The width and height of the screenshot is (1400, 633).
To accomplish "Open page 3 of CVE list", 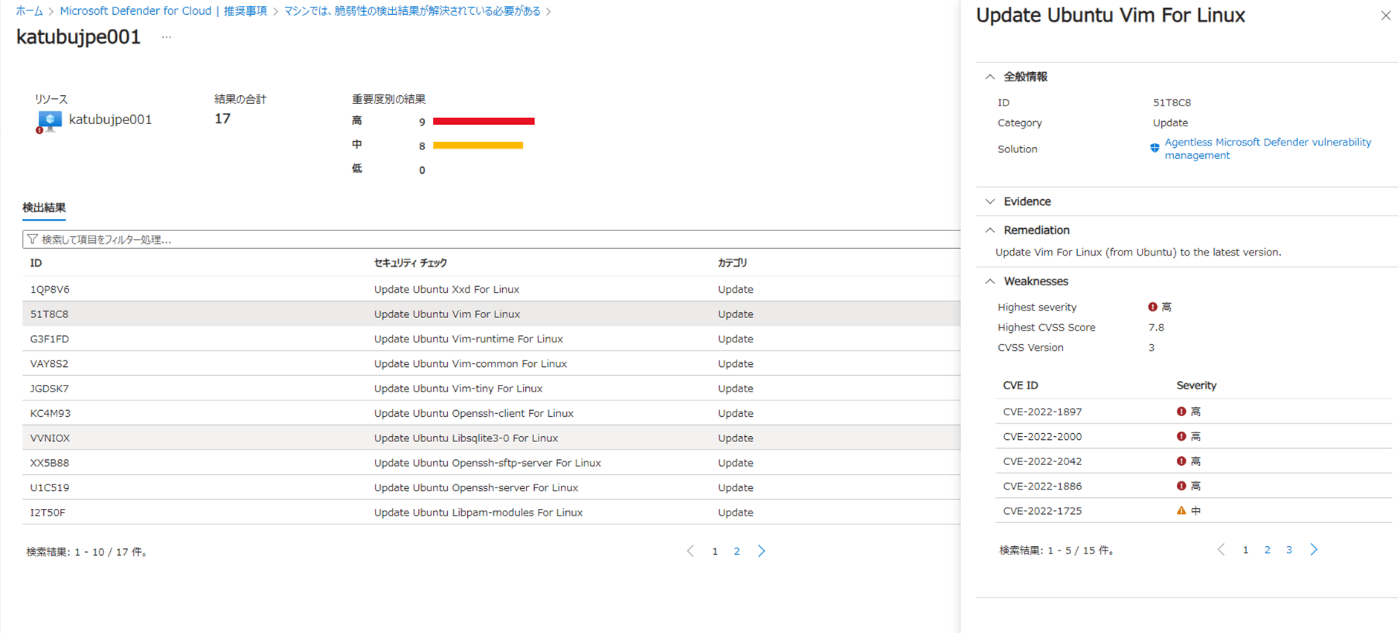I will pos(1289,550).
